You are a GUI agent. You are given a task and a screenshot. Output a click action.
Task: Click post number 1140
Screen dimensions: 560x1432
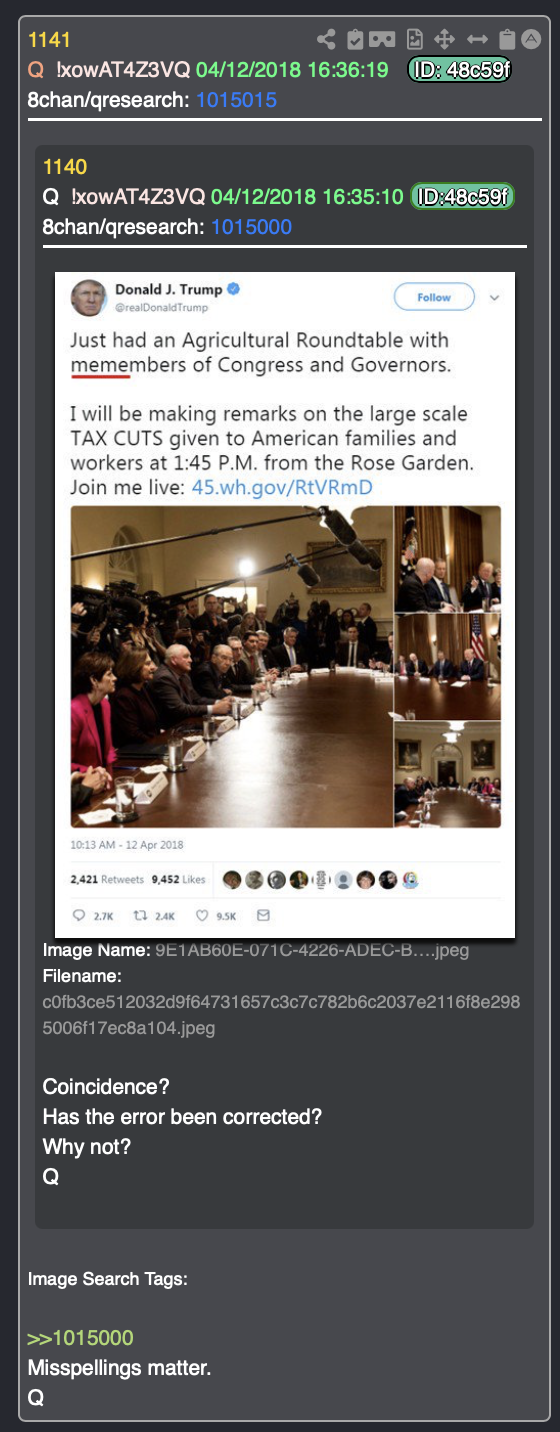(65, 167)
